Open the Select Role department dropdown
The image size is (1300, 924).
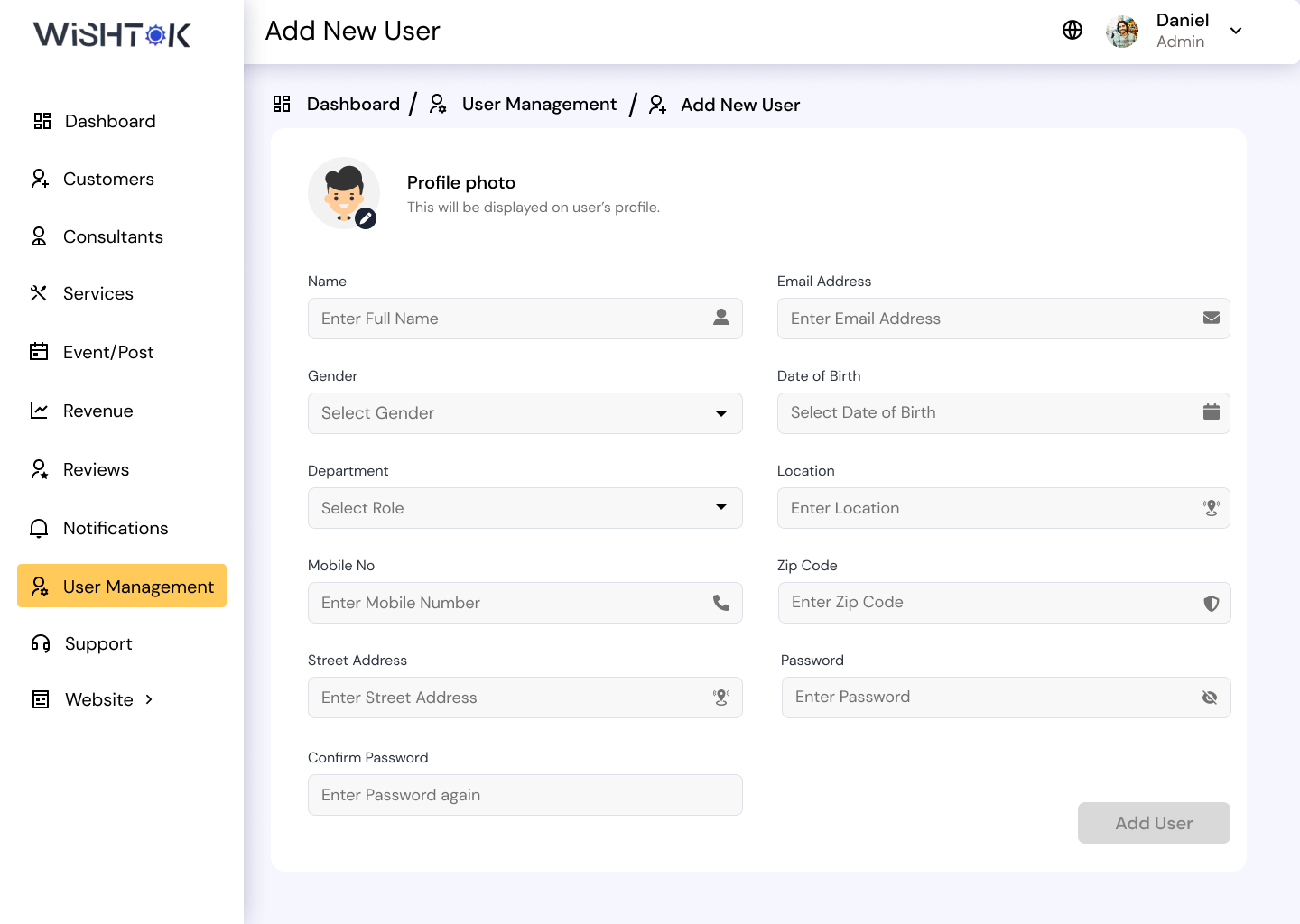525,508
